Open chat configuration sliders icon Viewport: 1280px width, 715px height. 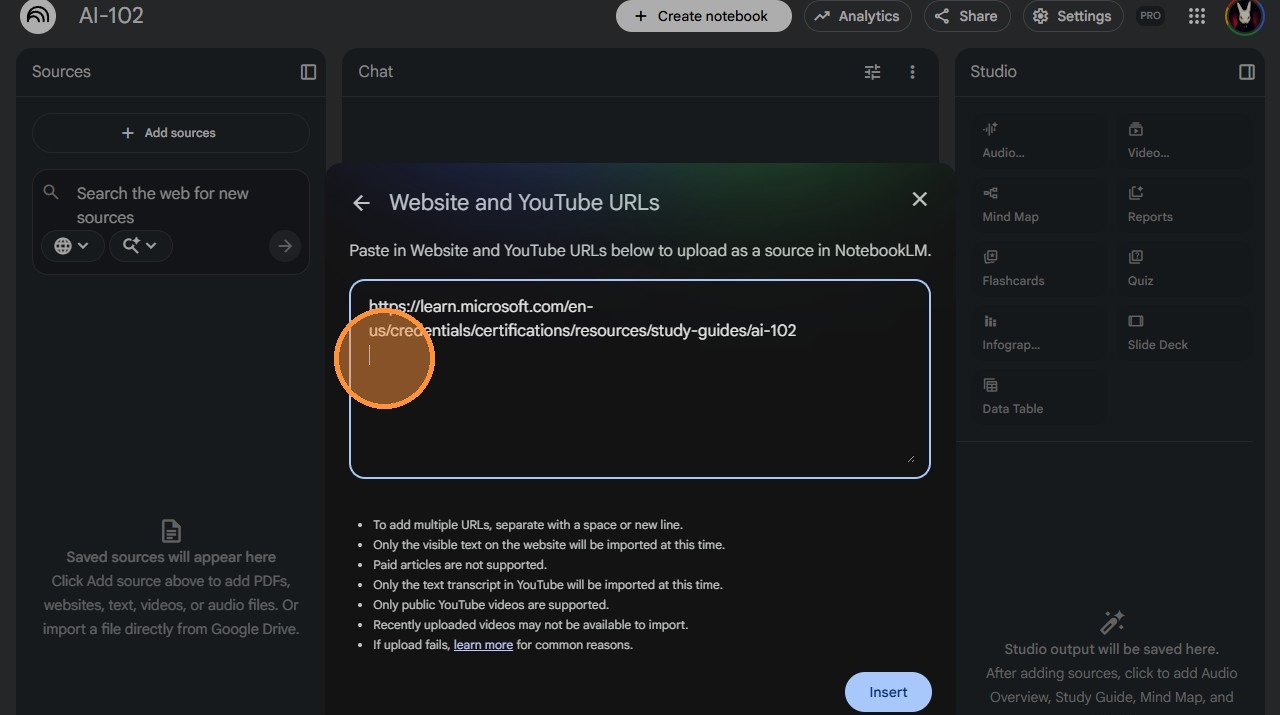click(x=873, y=72)
